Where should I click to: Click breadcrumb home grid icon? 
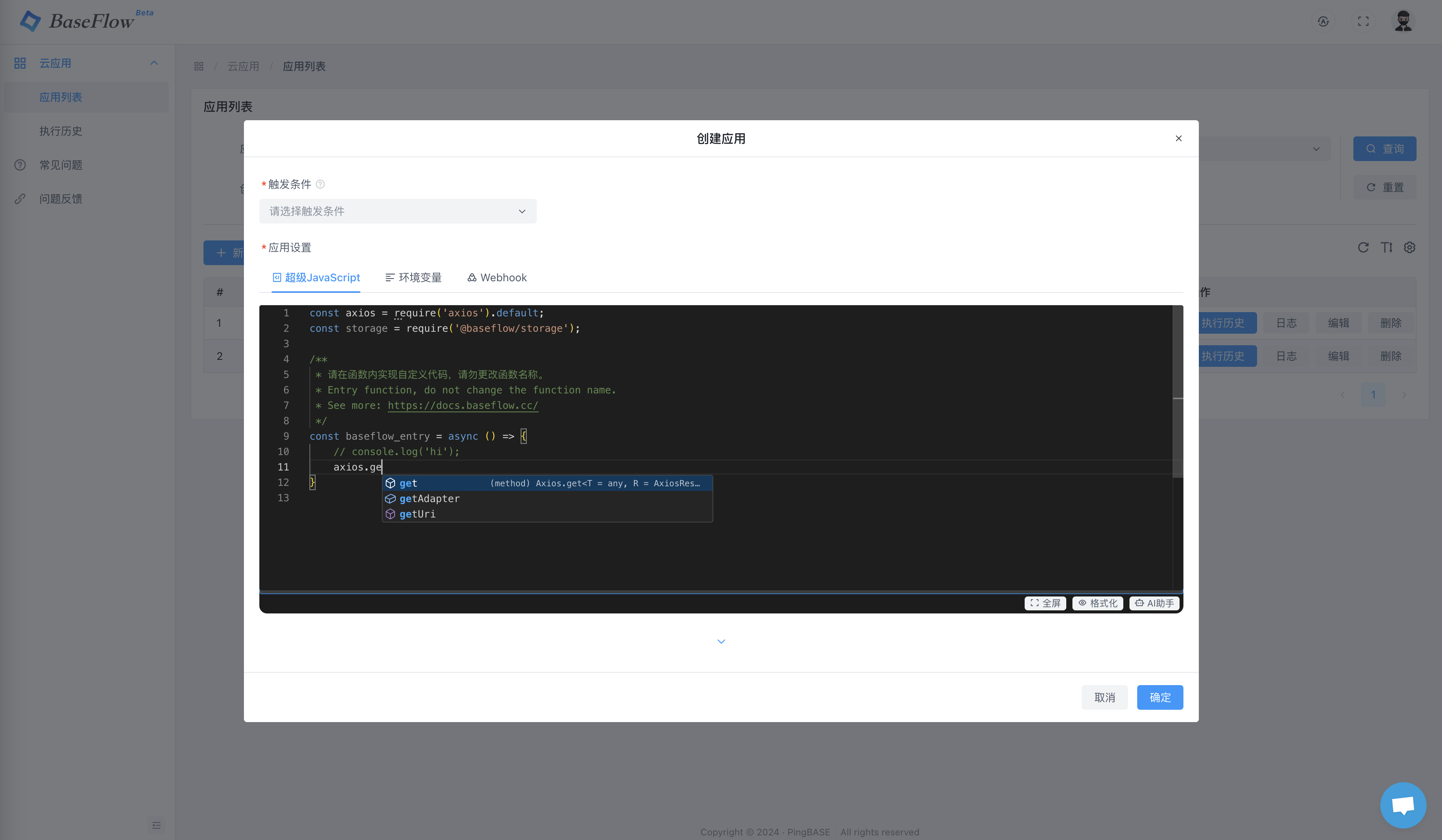198,66
